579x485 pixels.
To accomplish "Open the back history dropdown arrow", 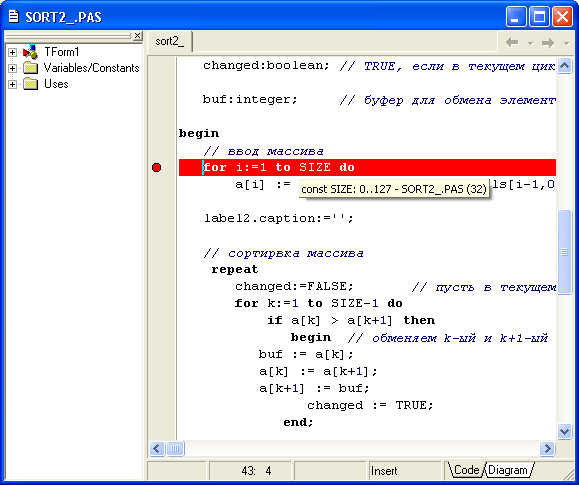I will coord(530,44).
